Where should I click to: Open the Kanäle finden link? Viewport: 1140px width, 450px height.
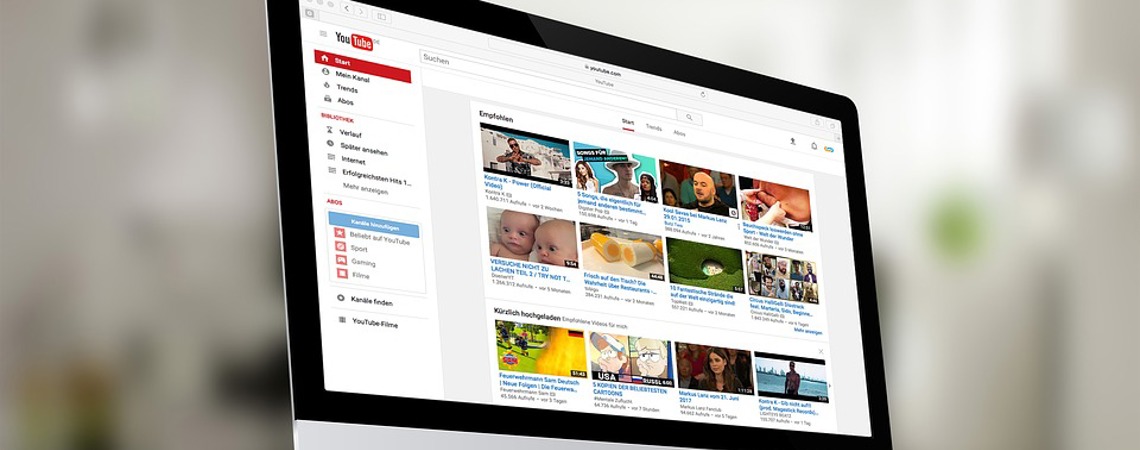[x=370, y=301]
